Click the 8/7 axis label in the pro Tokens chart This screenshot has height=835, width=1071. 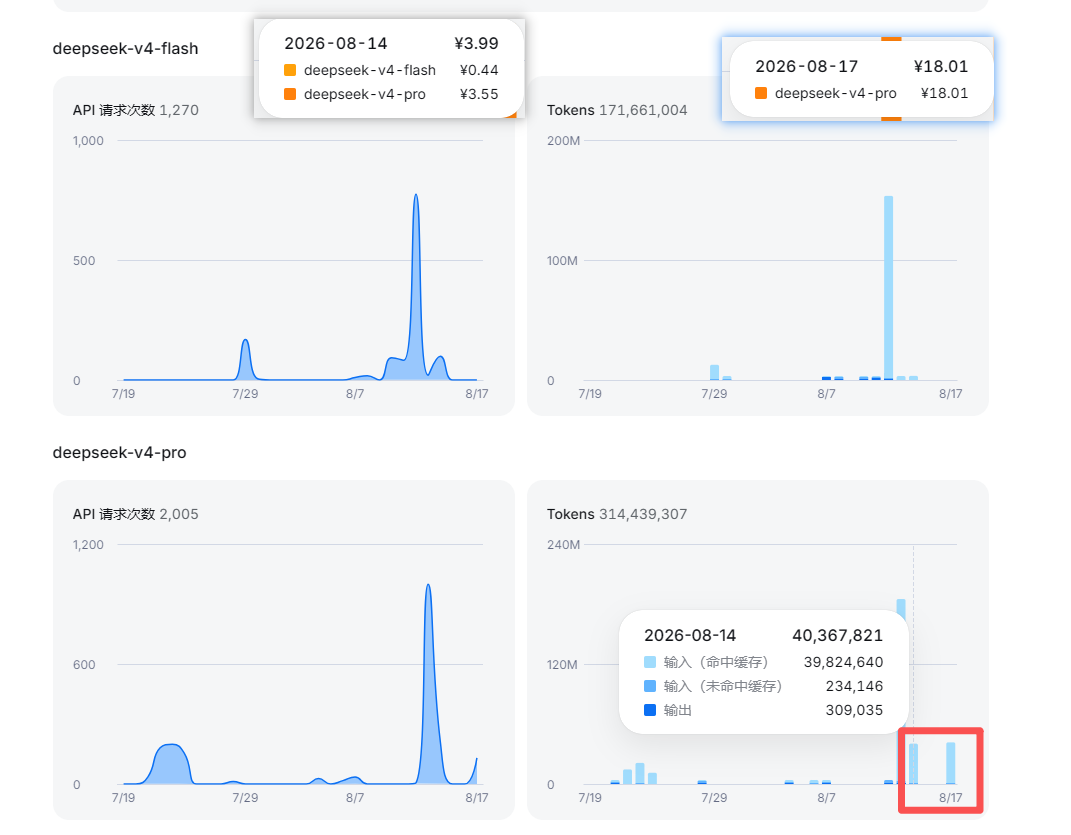point(826,797)
